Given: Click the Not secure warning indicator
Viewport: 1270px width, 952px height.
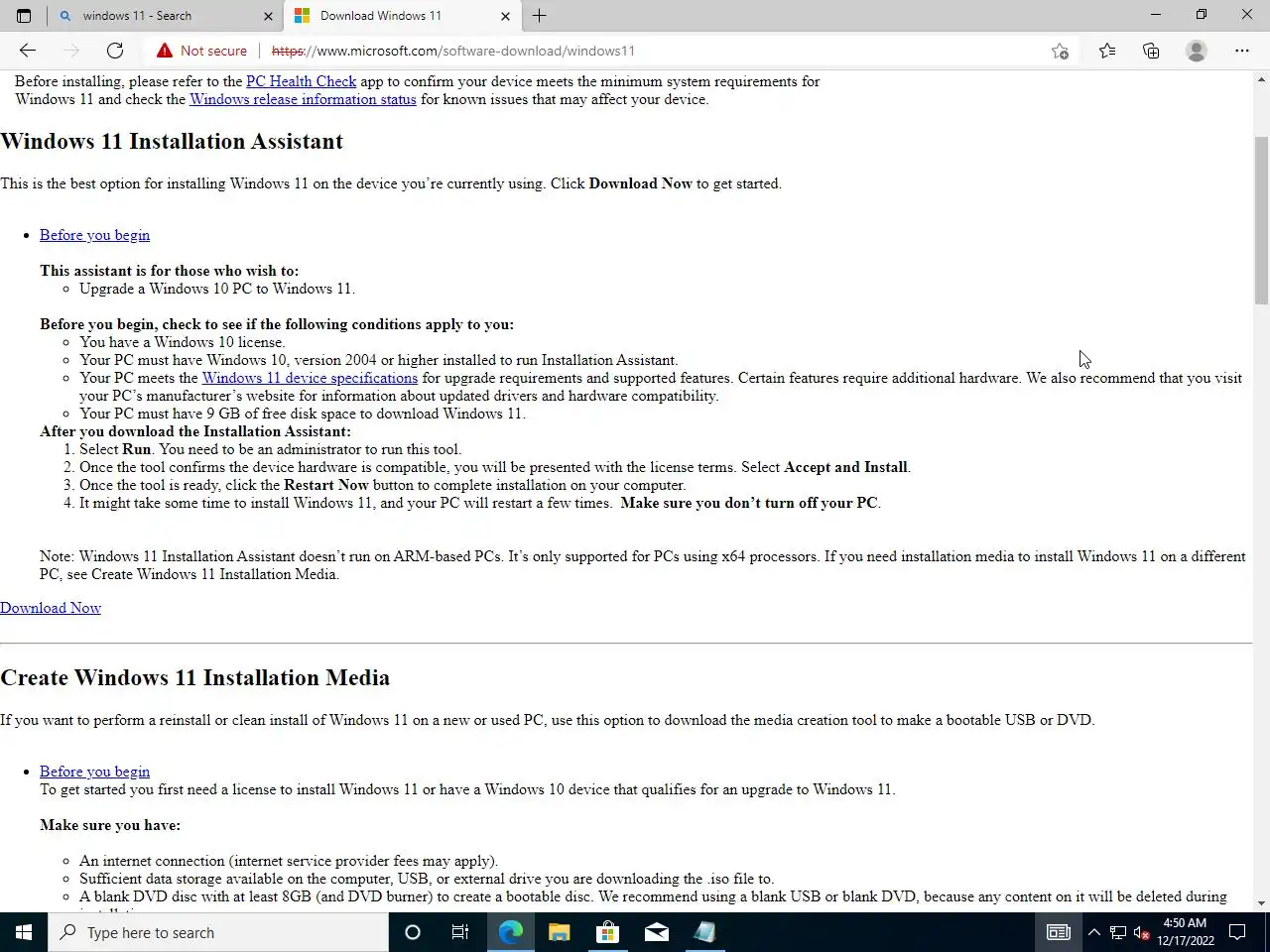Looking at the screenshot, I should 202,51.
